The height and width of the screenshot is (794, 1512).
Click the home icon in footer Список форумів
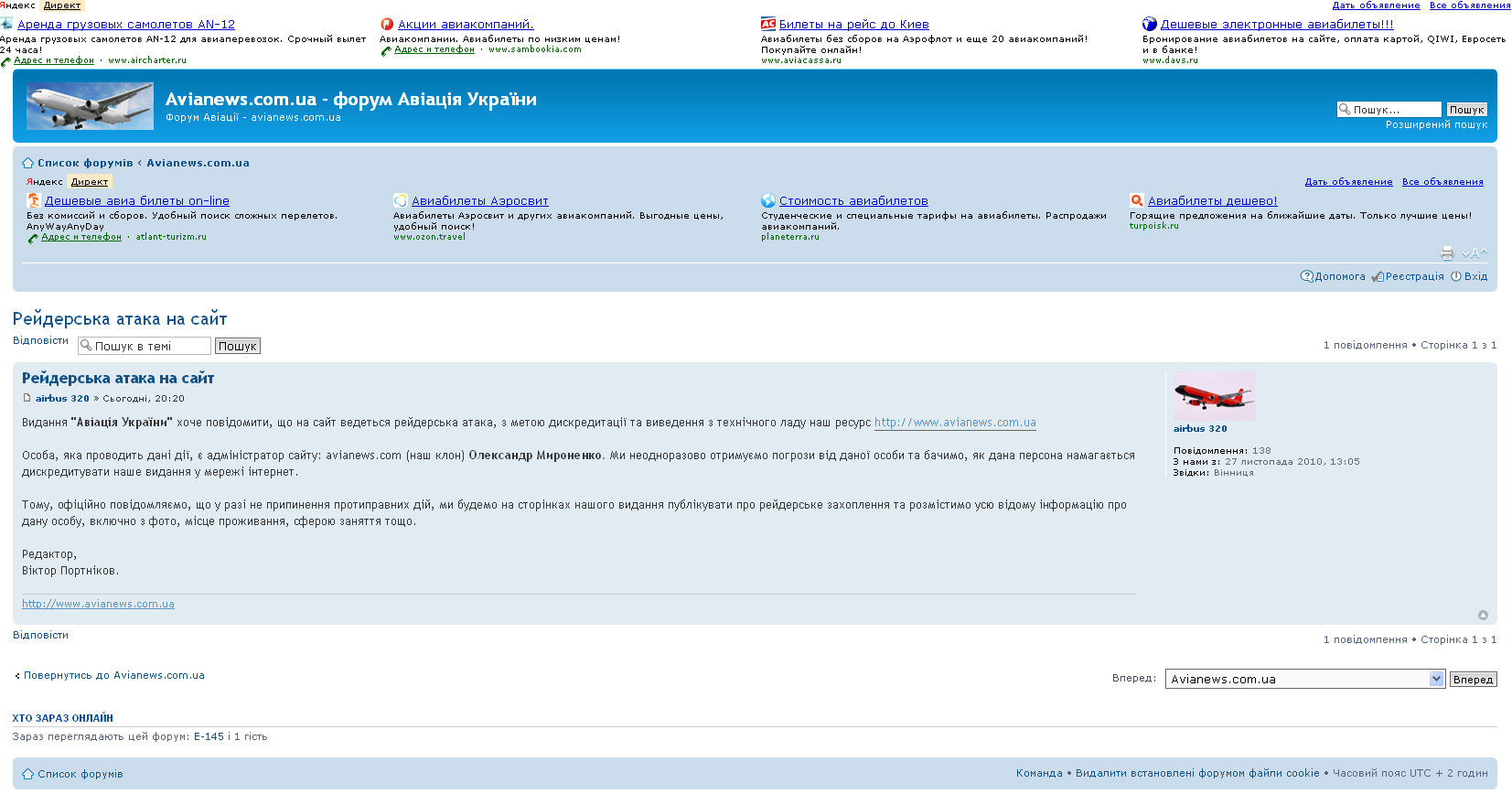click(27, 774)
